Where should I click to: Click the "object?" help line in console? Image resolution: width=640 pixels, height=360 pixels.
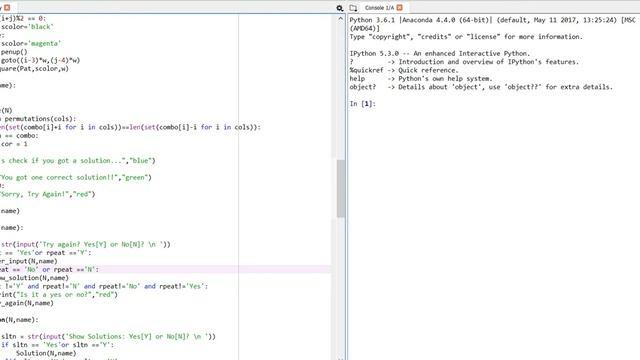coord(481,87)
